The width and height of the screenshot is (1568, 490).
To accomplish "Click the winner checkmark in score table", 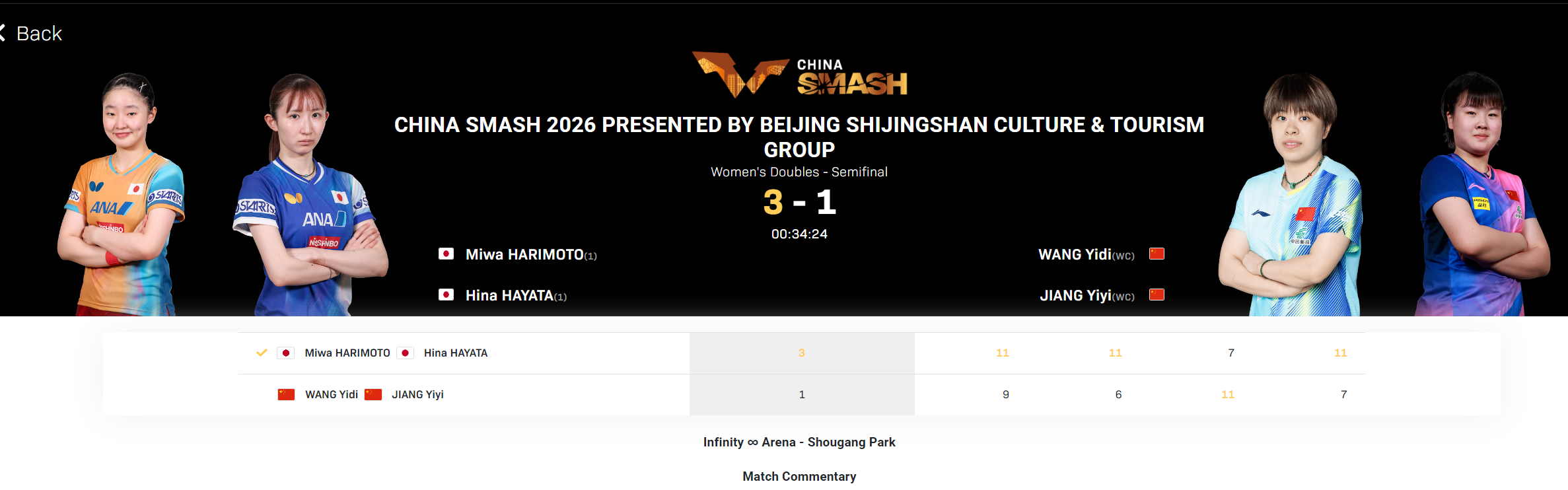I will tap(262, 353).
